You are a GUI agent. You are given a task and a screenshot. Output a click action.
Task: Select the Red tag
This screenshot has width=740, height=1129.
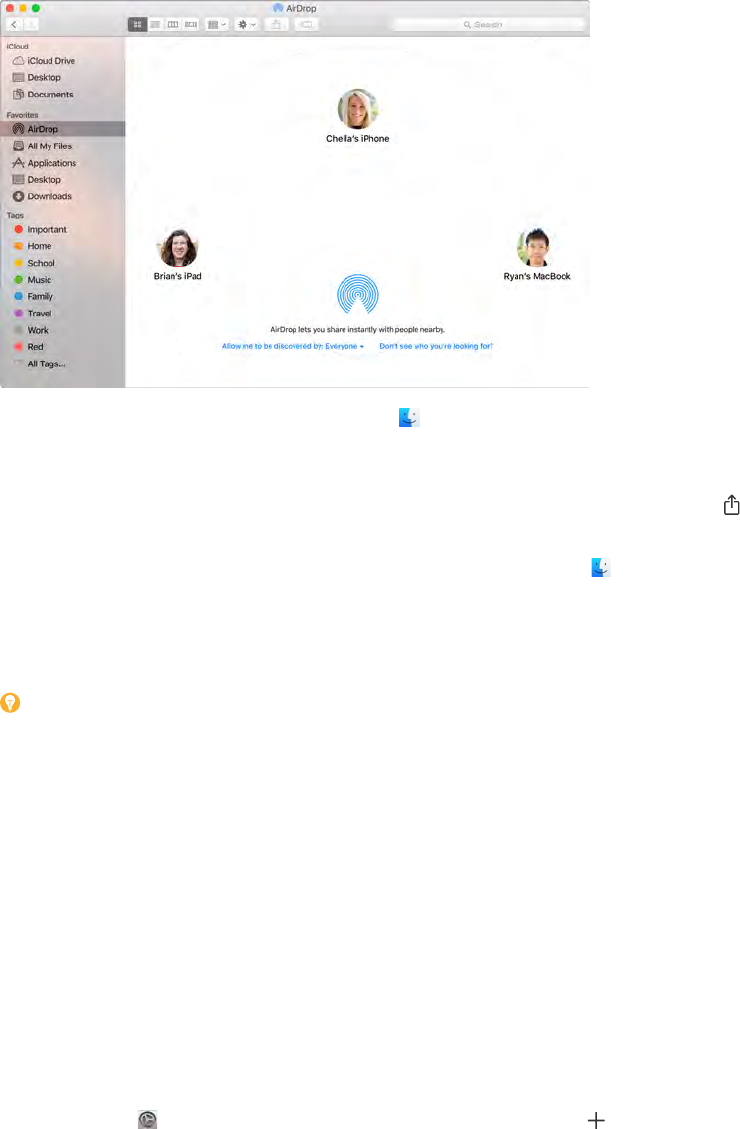pyautogui.click(x=30, y=347)
